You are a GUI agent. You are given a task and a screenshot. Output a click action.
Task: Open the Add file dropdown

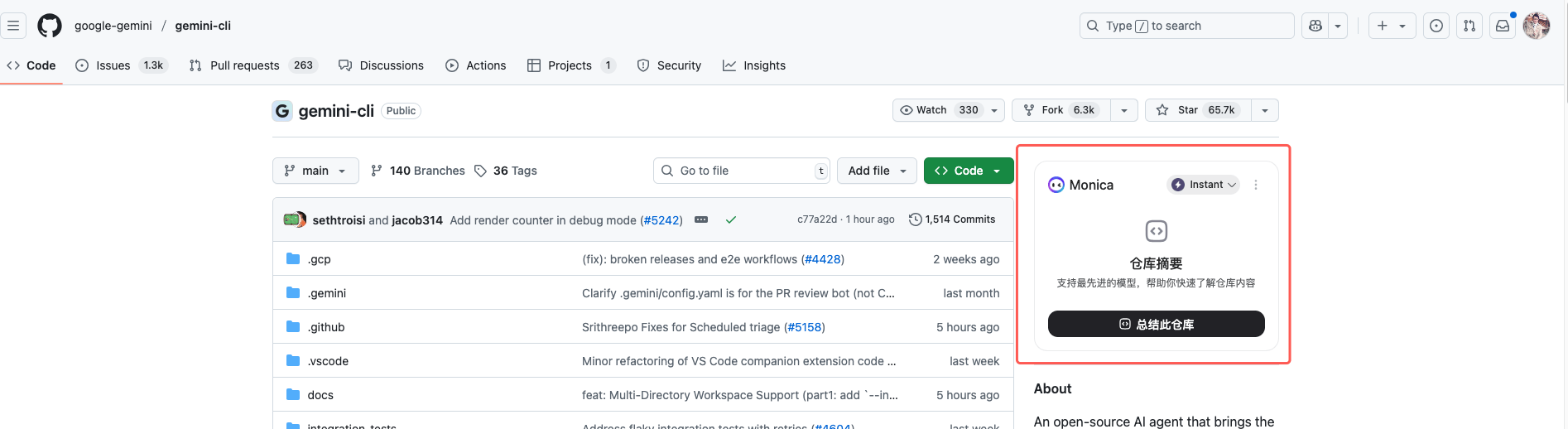pos(878,171)
